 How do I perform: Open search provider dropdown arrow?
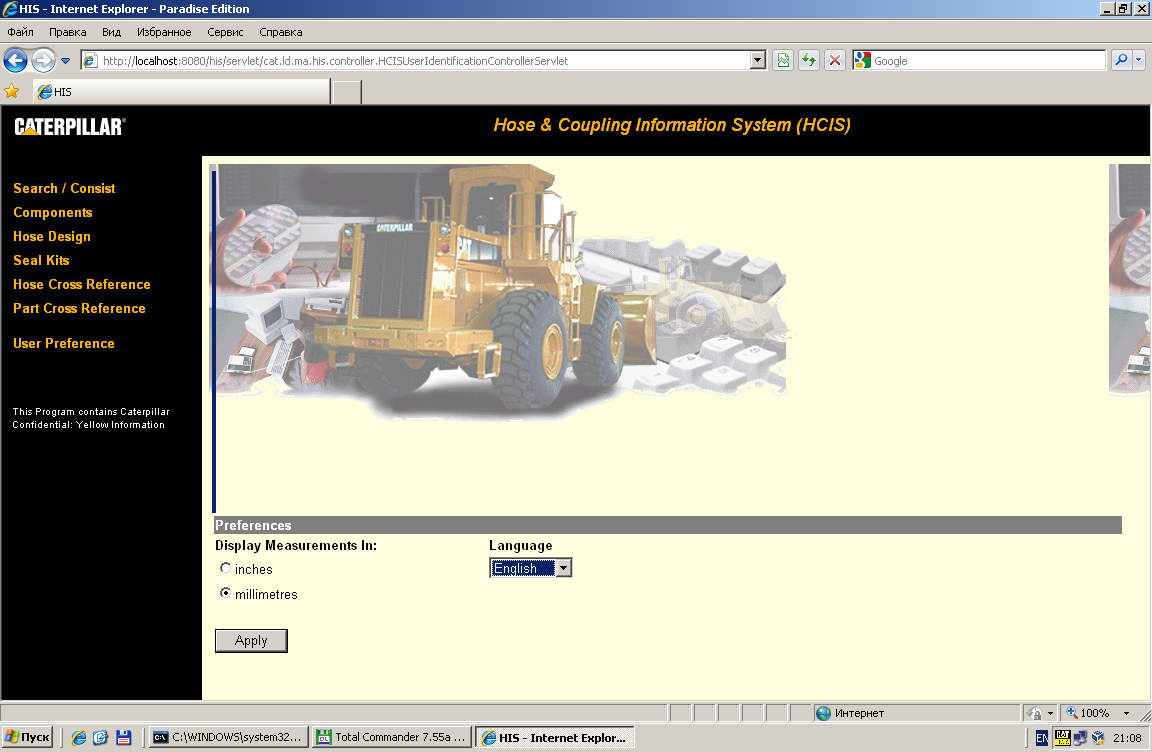pos(1139,60)
